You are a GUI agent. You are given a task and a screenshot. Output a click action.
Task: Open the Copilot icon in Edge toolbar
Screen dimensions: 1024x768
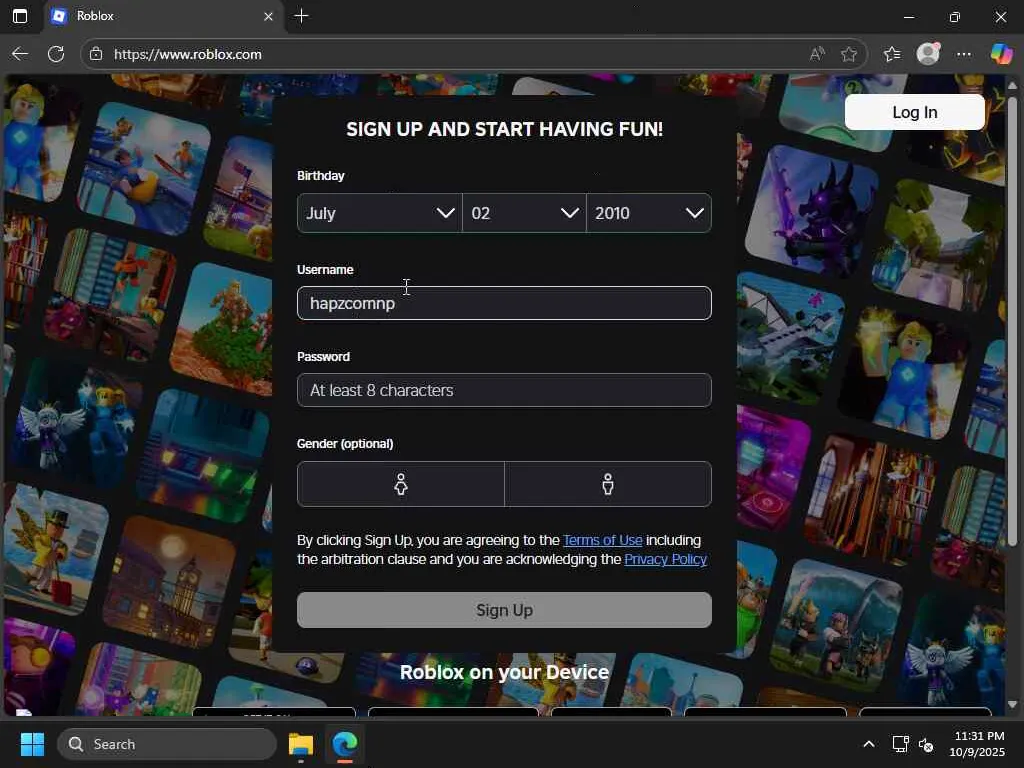1001,54
